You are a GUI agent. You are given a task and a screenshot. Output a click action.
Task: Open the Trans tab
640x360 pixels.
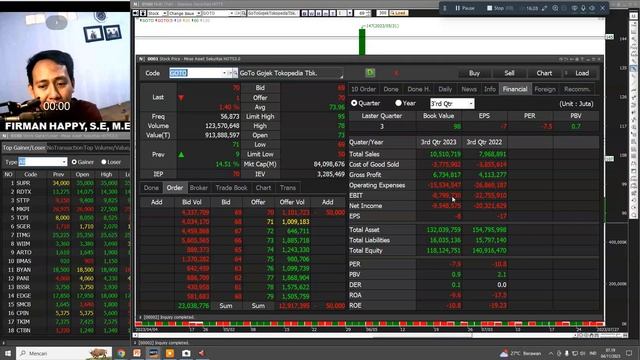(x=288, y=188)
